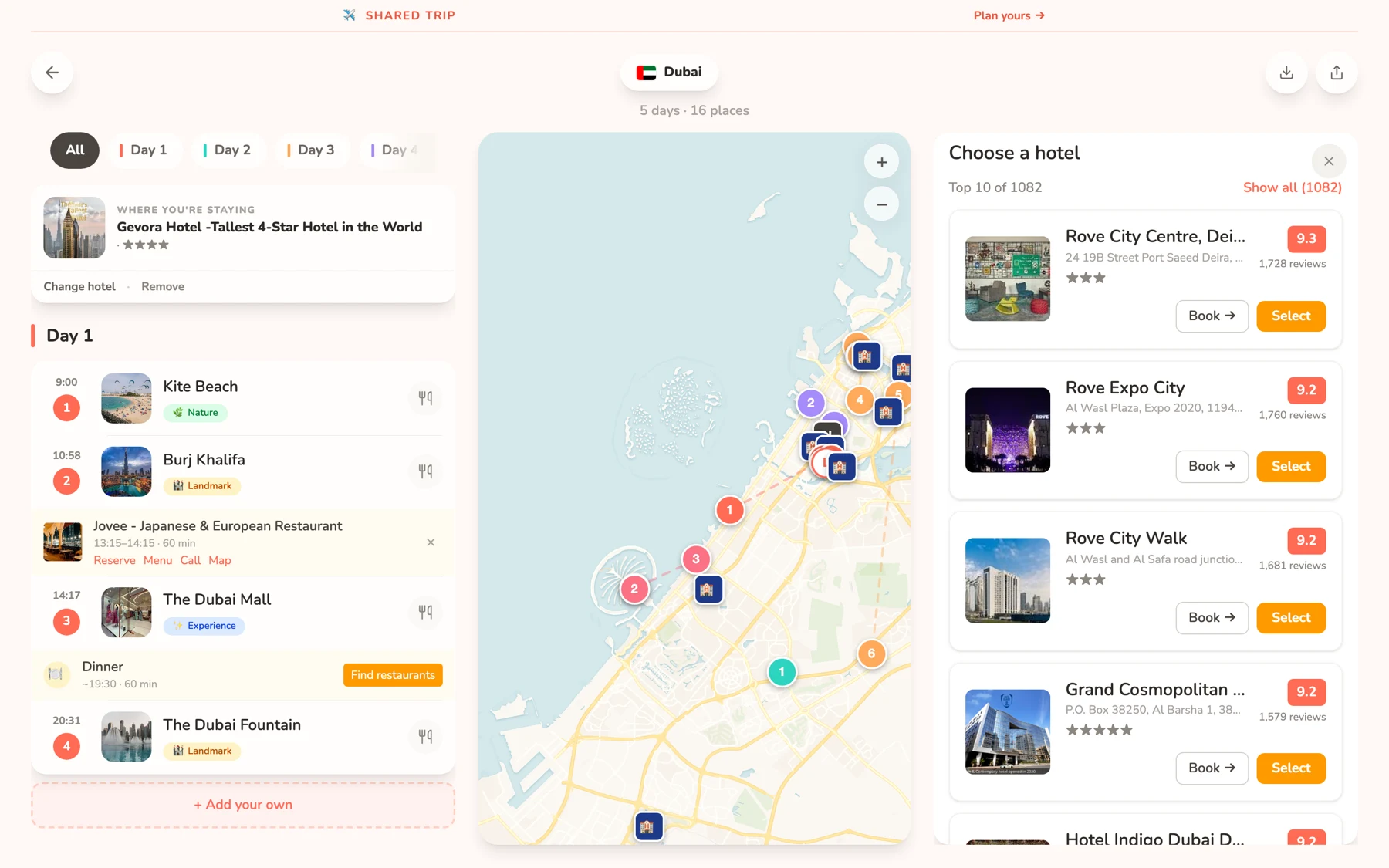Switch to the Day 1 tab
Viewport: 1389px width, 868px height.
tap(143, 150)
